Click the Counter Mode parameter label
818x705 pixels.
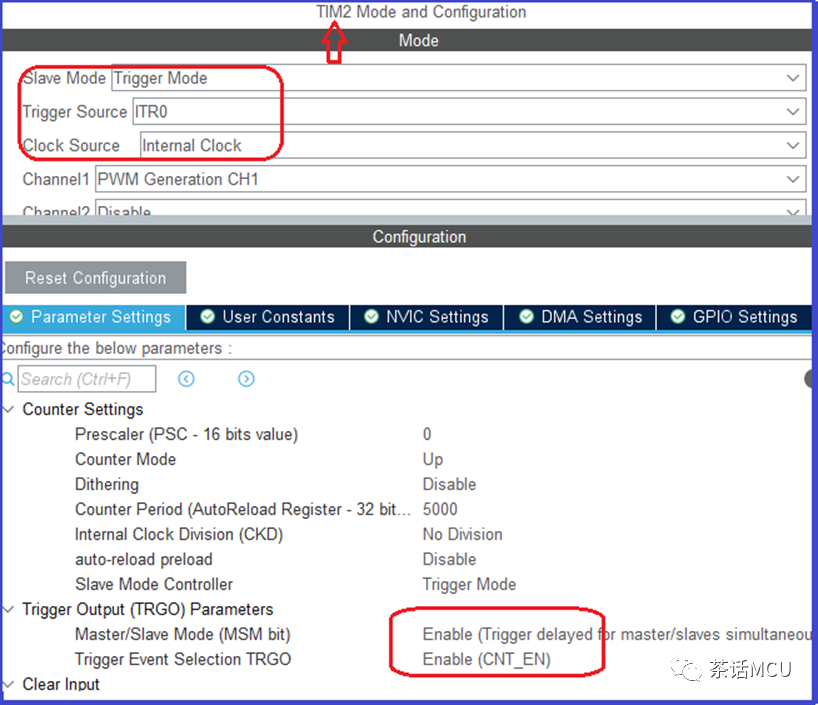click(125, 459)
